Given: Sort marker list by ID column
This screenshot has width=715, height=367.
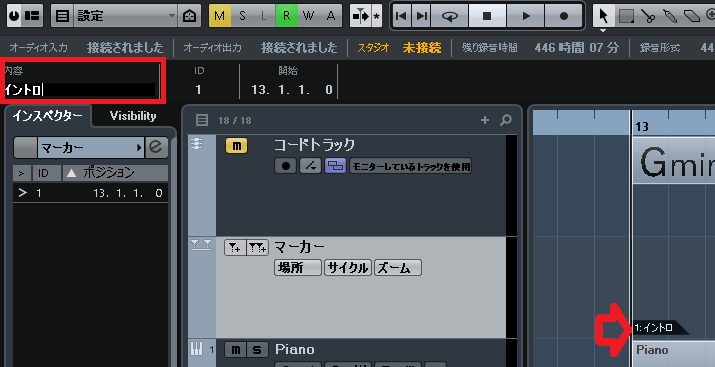Looking at the screenshot, I should pos(46,173).
